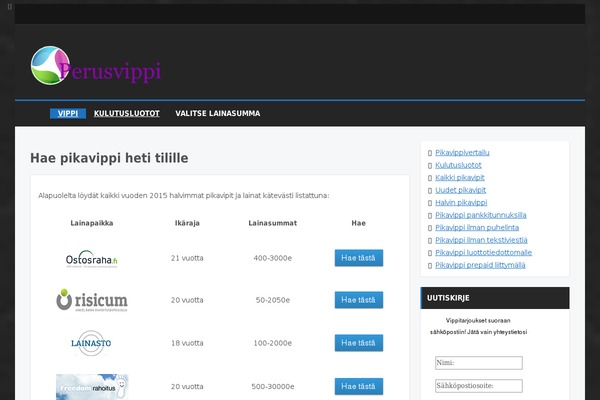Viewport: 600px width, 400px height.
Task: Click the Lainasummat column header
Action: click(272, 223)
